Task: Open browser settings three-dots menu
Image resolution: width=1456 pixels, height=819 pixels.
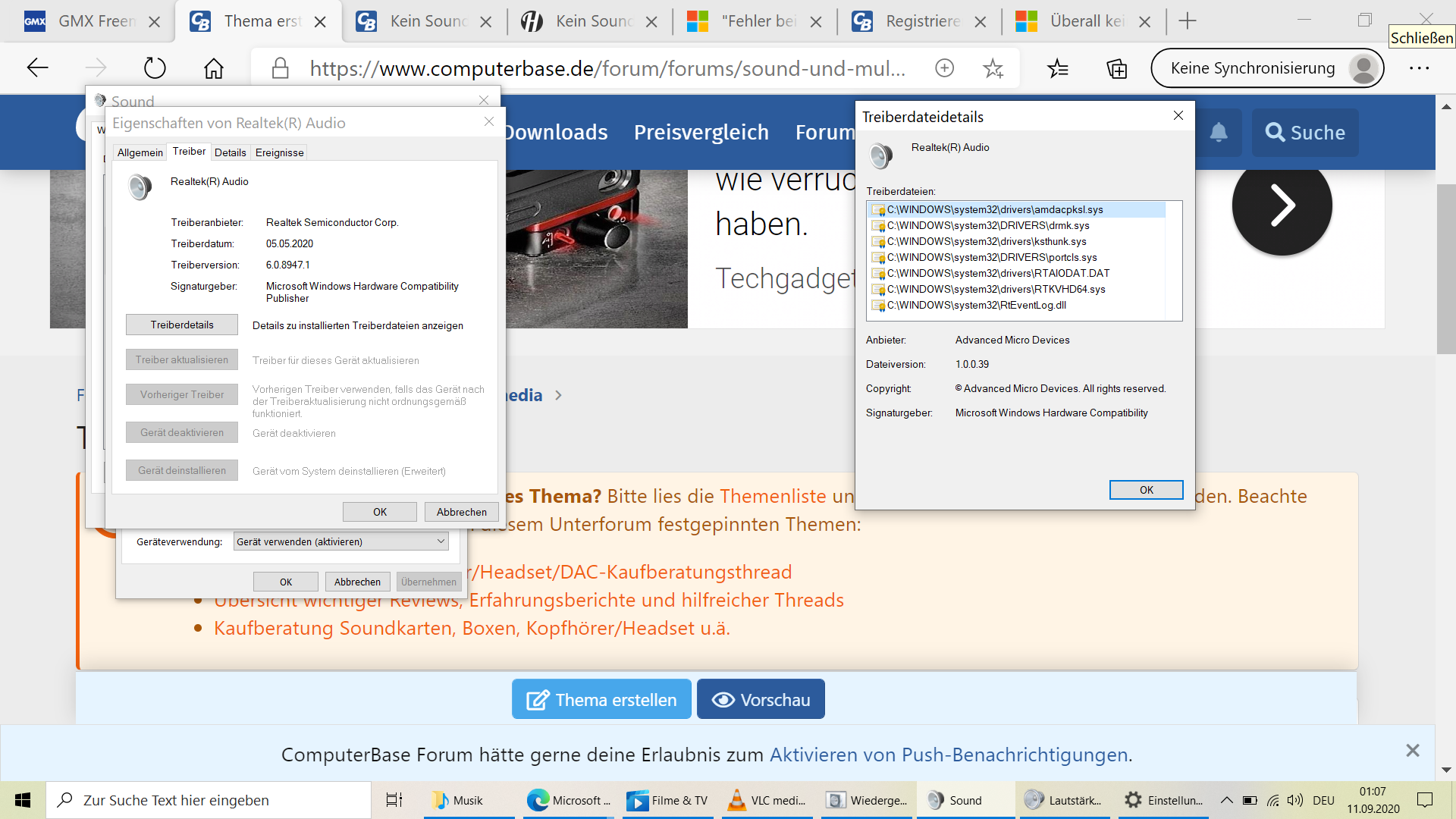Action: [1419, 68]
